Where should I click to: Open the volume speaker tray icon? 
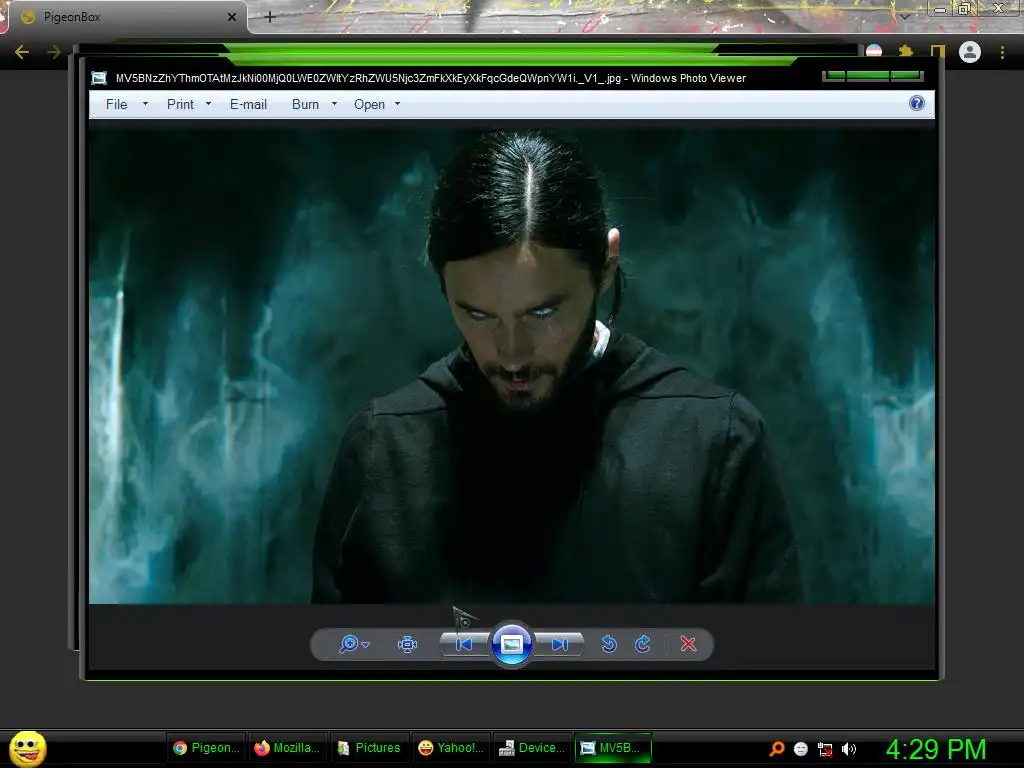click(x=849, y=749)
